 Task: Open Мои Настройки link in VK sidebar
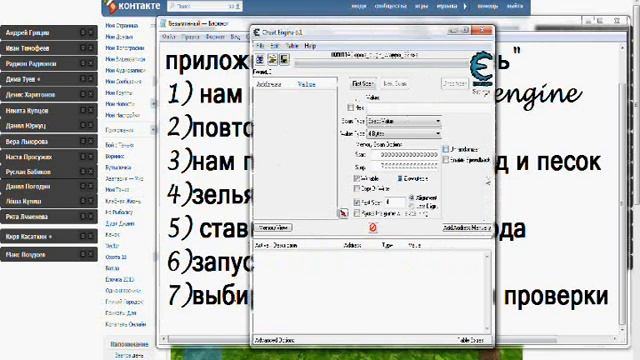coord(122,115)
